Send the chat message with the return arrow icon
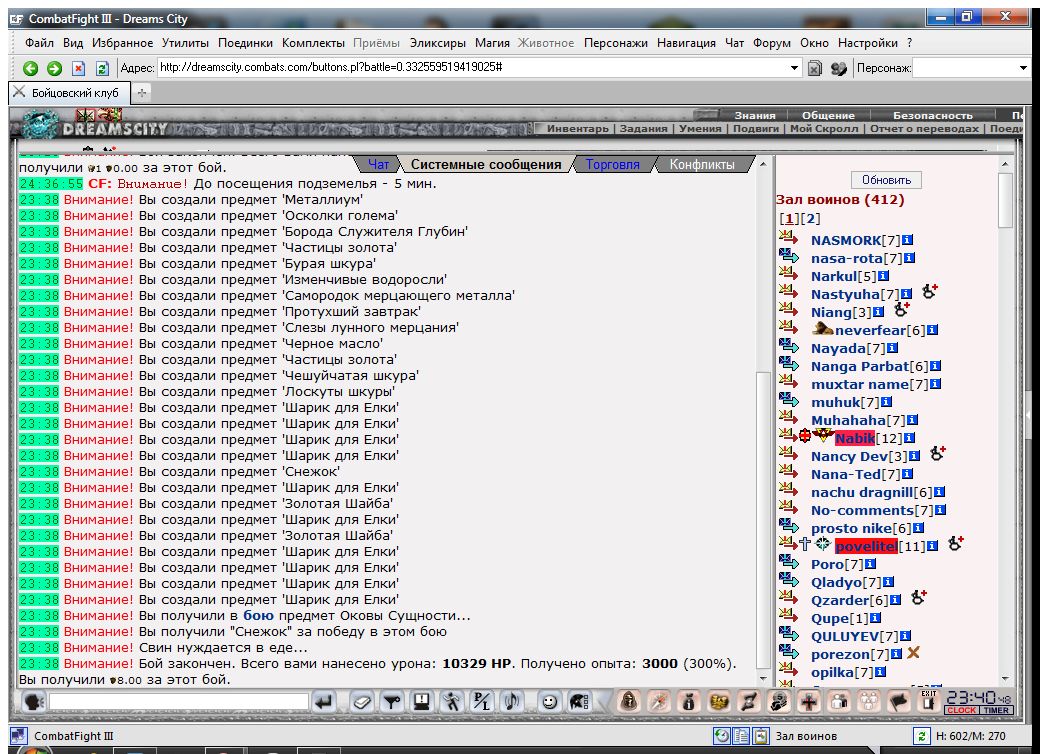Screen dimensions: 1040x754 coord(324,702)
